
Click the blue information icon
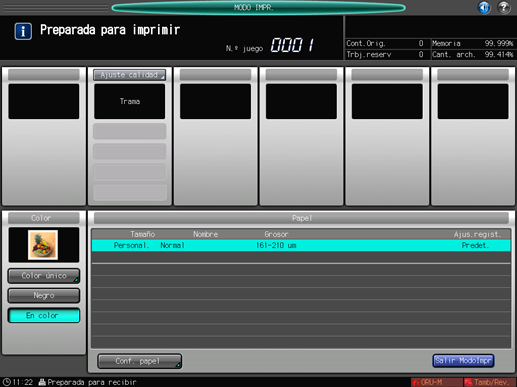pos(23,31)
